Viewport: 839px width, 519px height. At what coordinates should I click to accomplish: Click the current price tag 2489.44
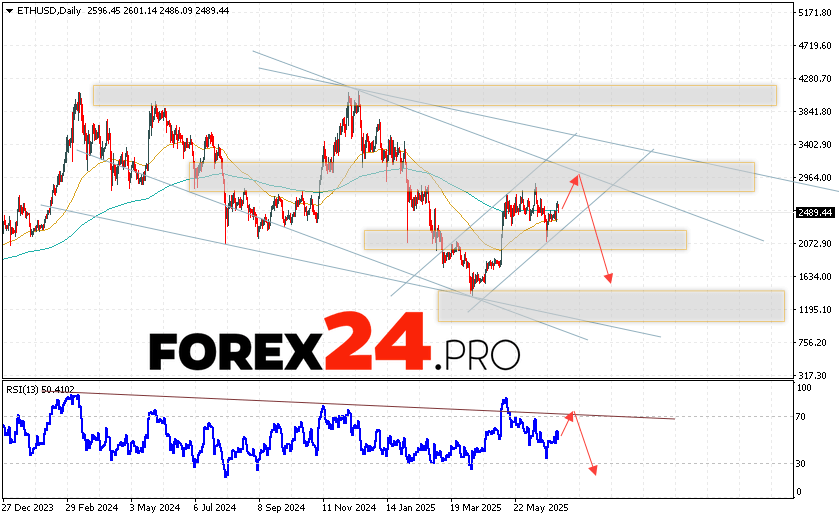(814, 211)
